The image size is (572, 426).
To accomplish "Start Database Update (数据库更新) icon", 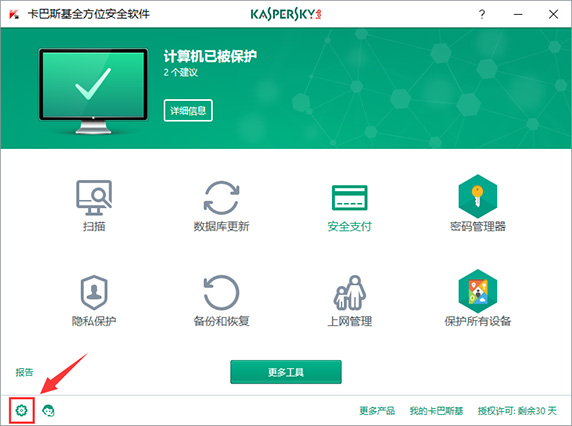I will tap(221, 197).
